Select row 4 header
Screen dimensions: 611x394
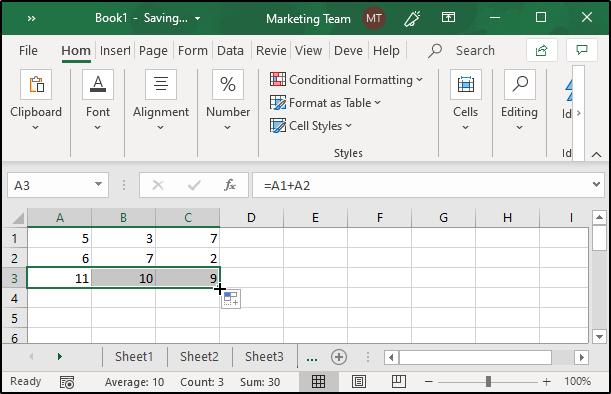click(14, 299)
